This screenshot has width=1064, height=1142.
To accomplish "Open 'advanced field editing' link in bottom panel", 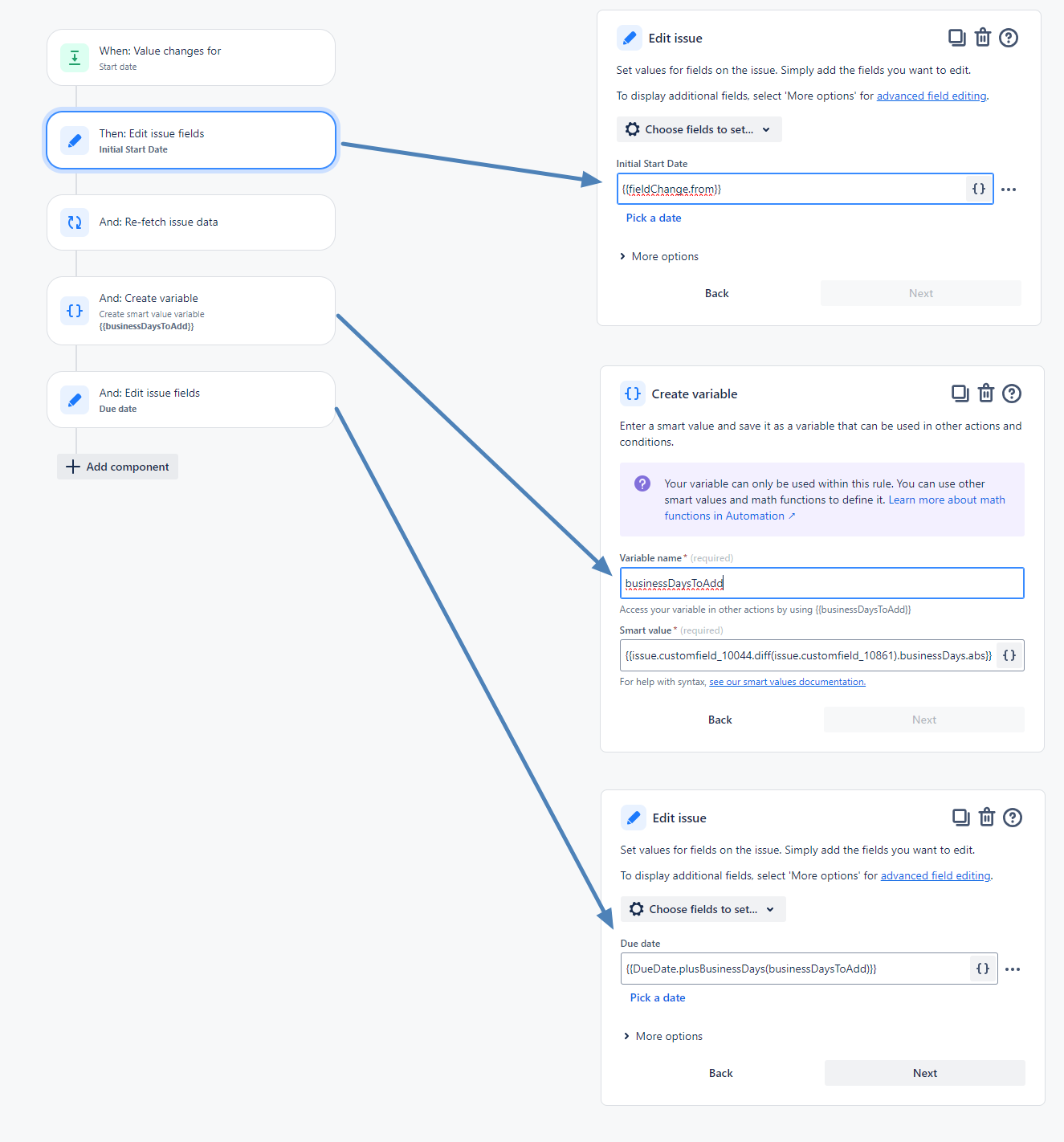I will [x=936, y=875].
